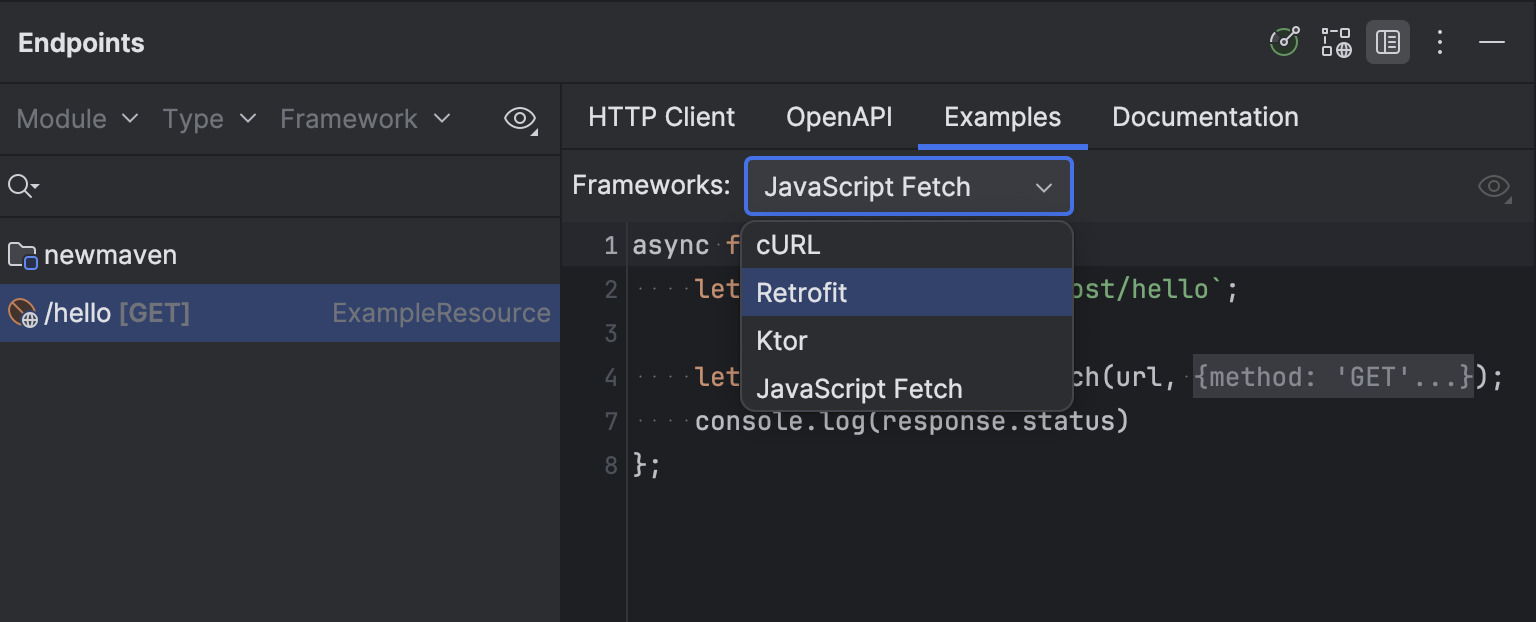Click the ExampleResource label
The image size is (1536, 622).
[441, 312]
